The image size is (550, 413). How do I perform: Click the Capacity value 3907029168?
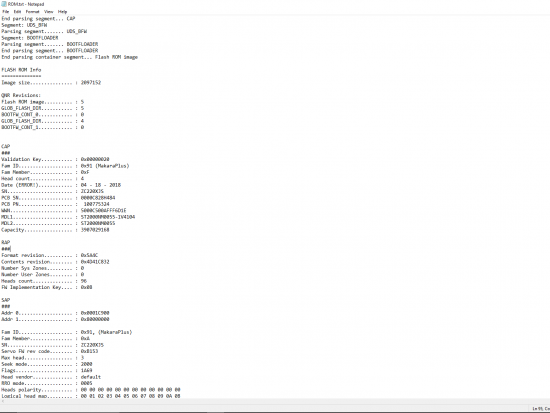click(x=95, y=230)
